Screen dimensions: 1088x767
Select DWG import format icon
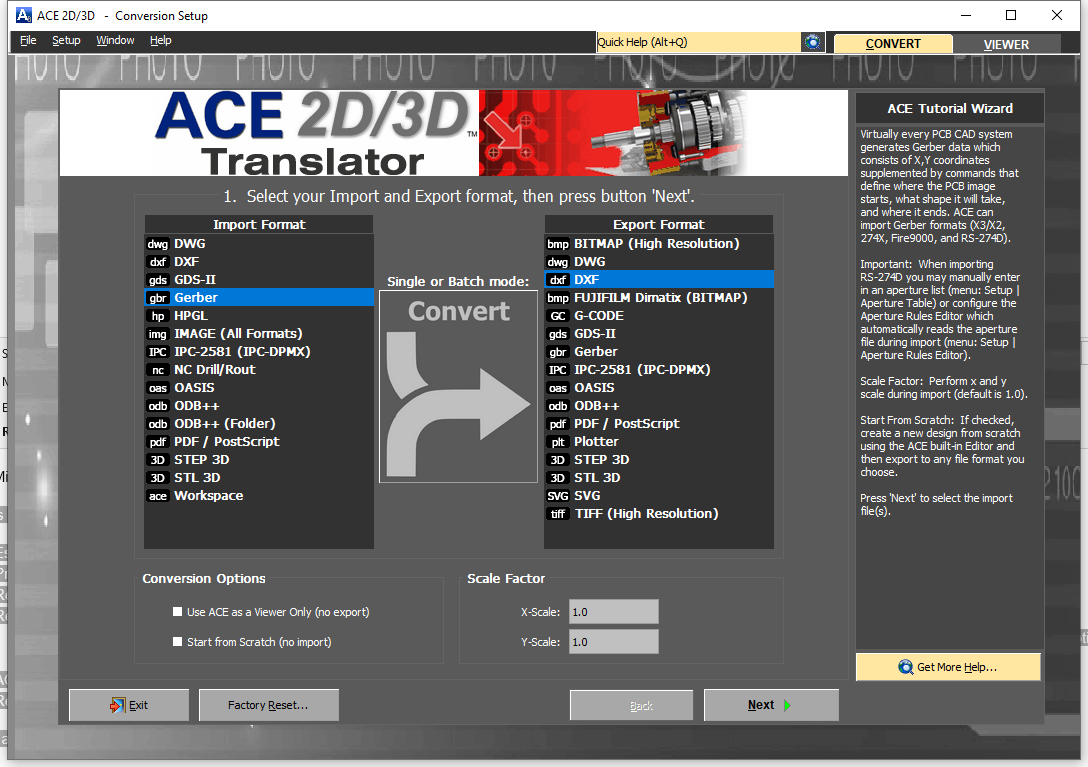158,244
